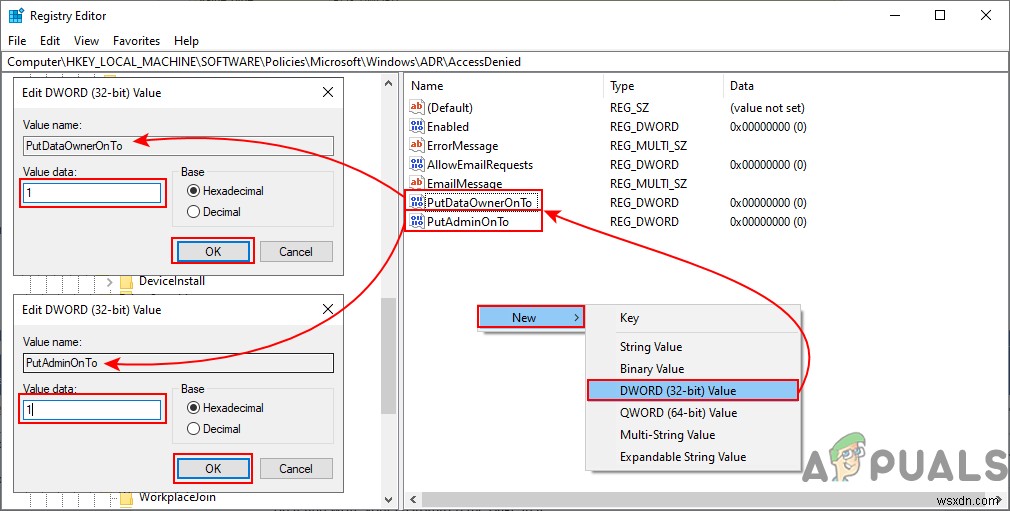Screen dimensions: 1010x511
Task: Click the Enabled DWORD value icon
Action: (x=417, y=127)
